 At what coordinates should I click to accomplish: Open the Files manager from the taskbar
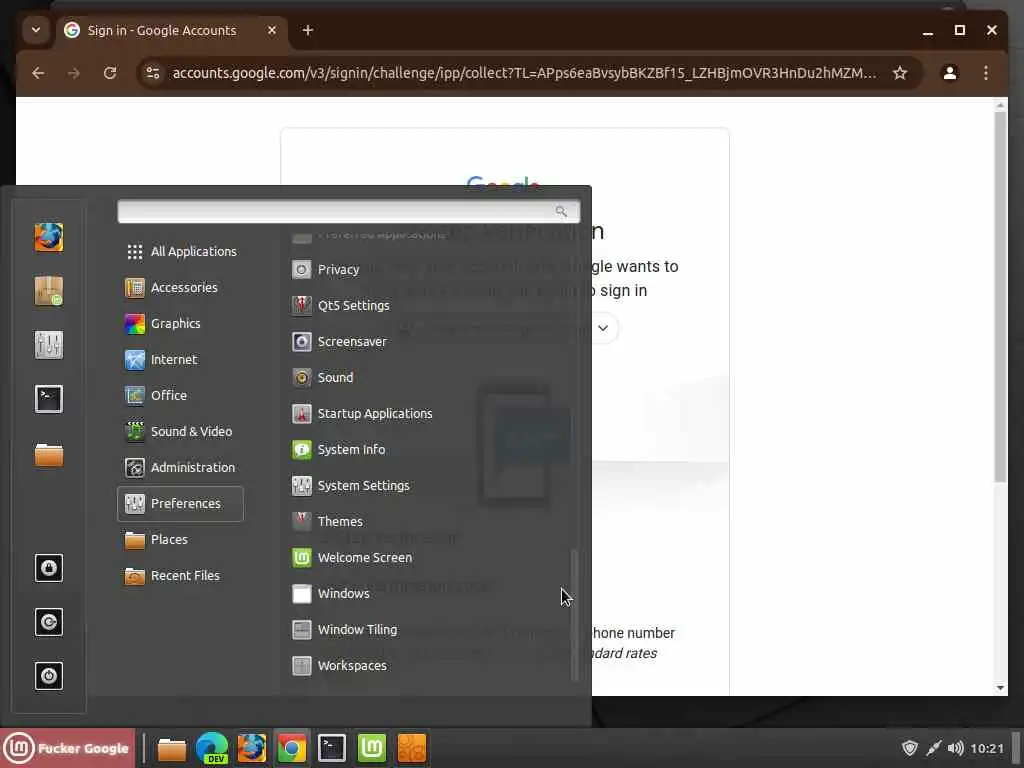pyautogui.click(x=172, y=748)
